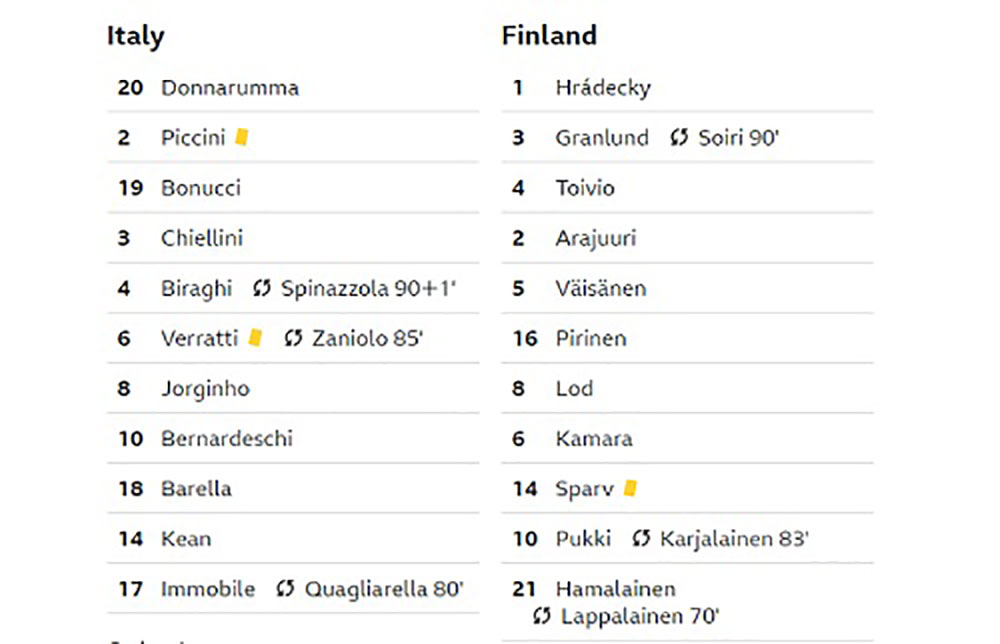1000x644 pixels.
Task: Click substitution icon before Karjalainen 83'
Action: tap(641, 539)
